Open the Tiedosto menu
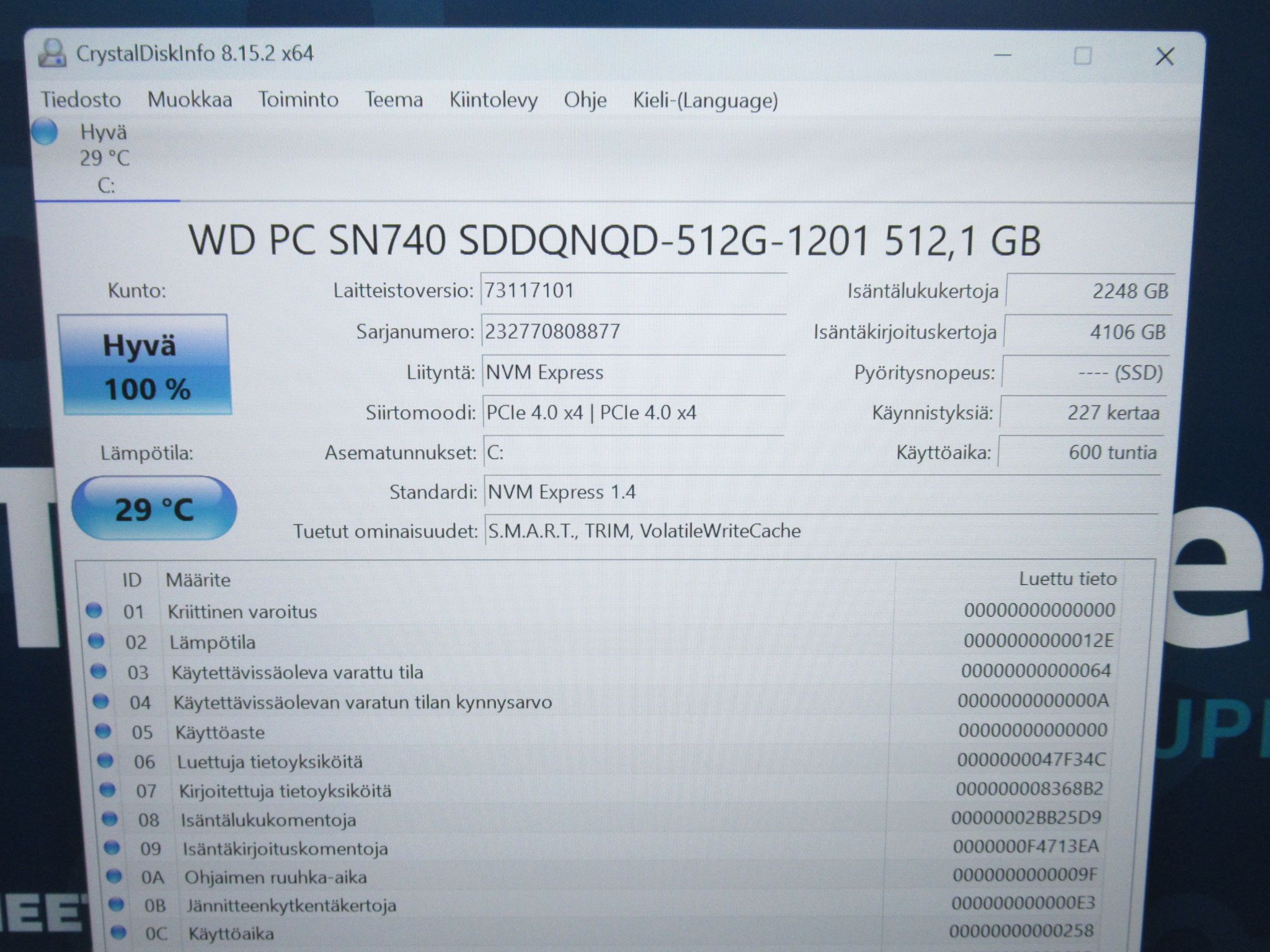 pos(81,100)
